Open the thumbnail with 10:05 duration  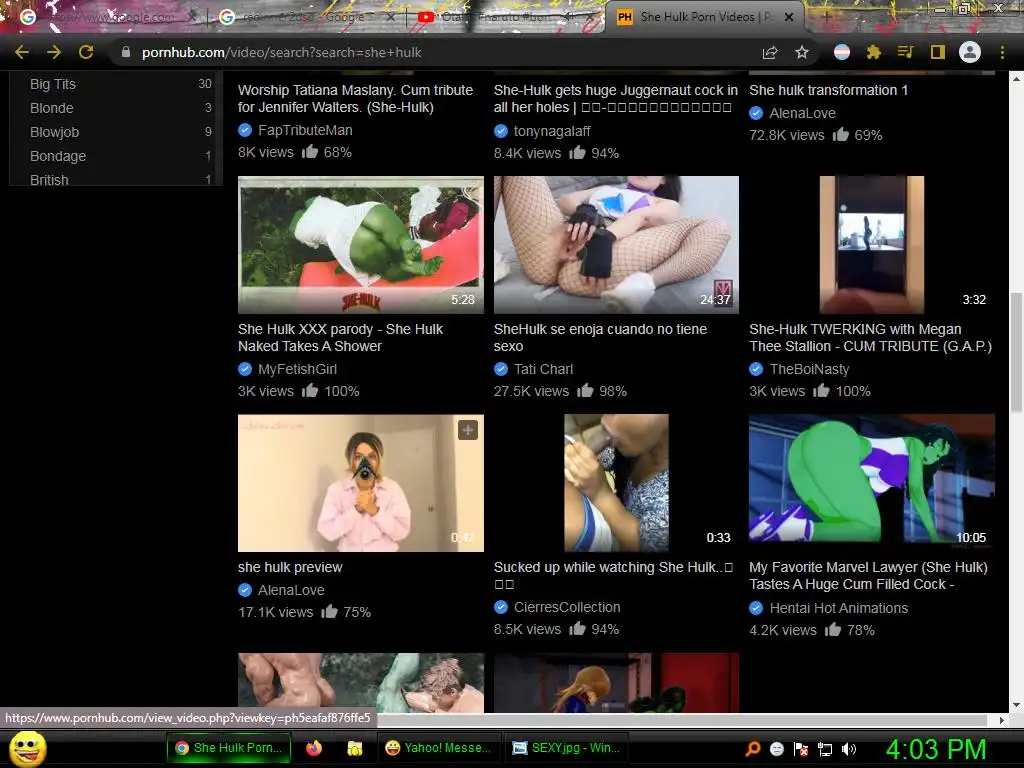[x=872, y=483]
